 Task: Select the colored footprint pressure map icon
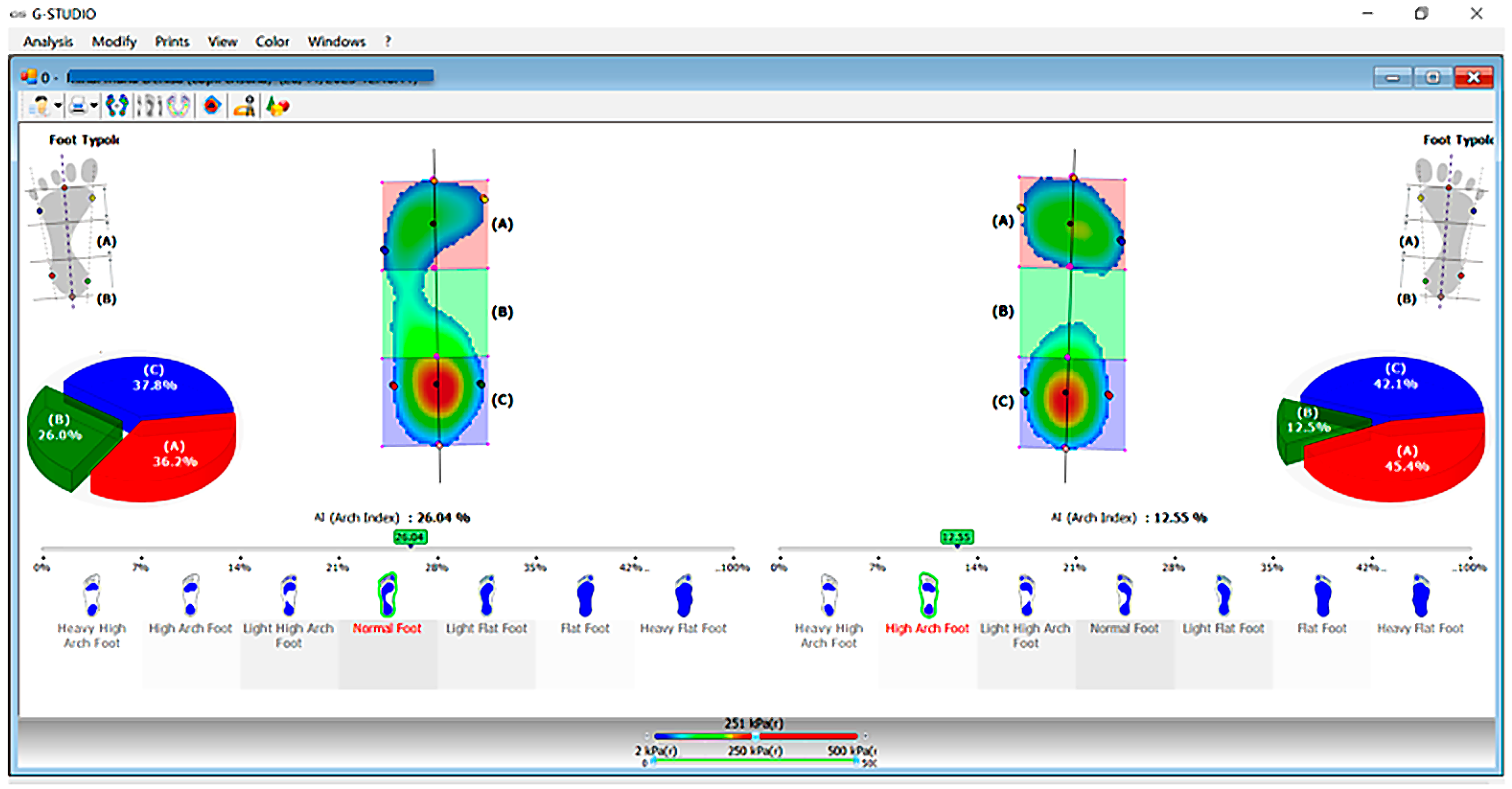[117, 106]
